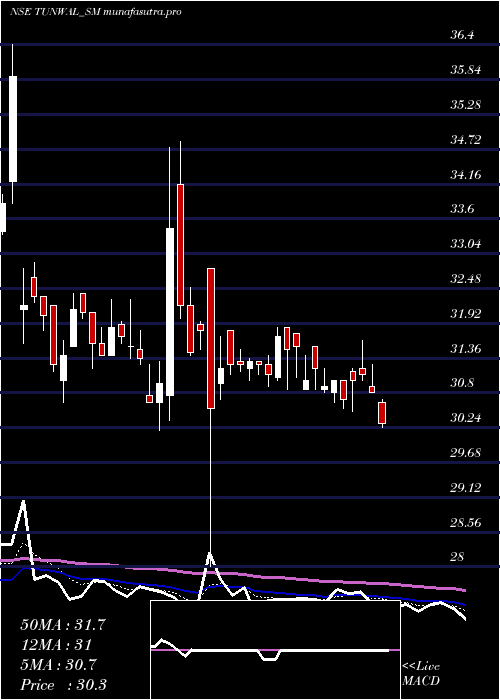Click the <<Live MACD label
Screen dimensions: 500x700
[x=421, y=674]
